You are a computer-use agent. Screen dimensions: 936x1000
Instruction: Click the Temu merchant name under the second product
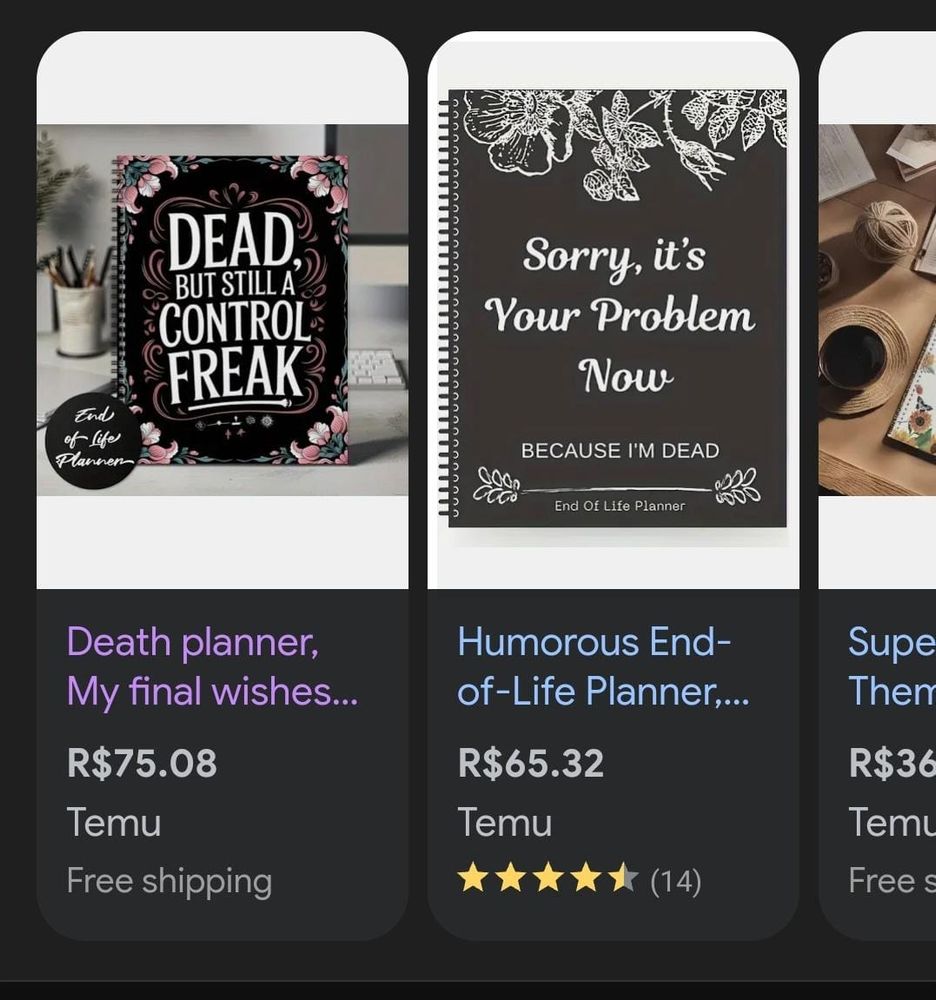pos(504,822)
